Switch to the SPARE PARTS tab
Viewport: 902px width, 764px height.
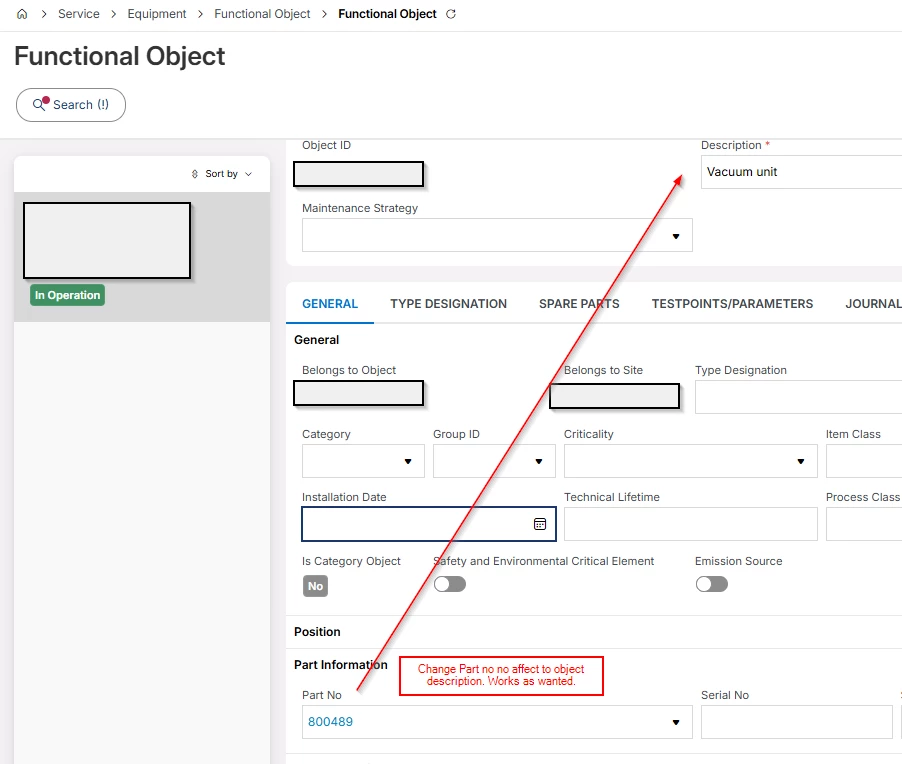click(579, 304)
